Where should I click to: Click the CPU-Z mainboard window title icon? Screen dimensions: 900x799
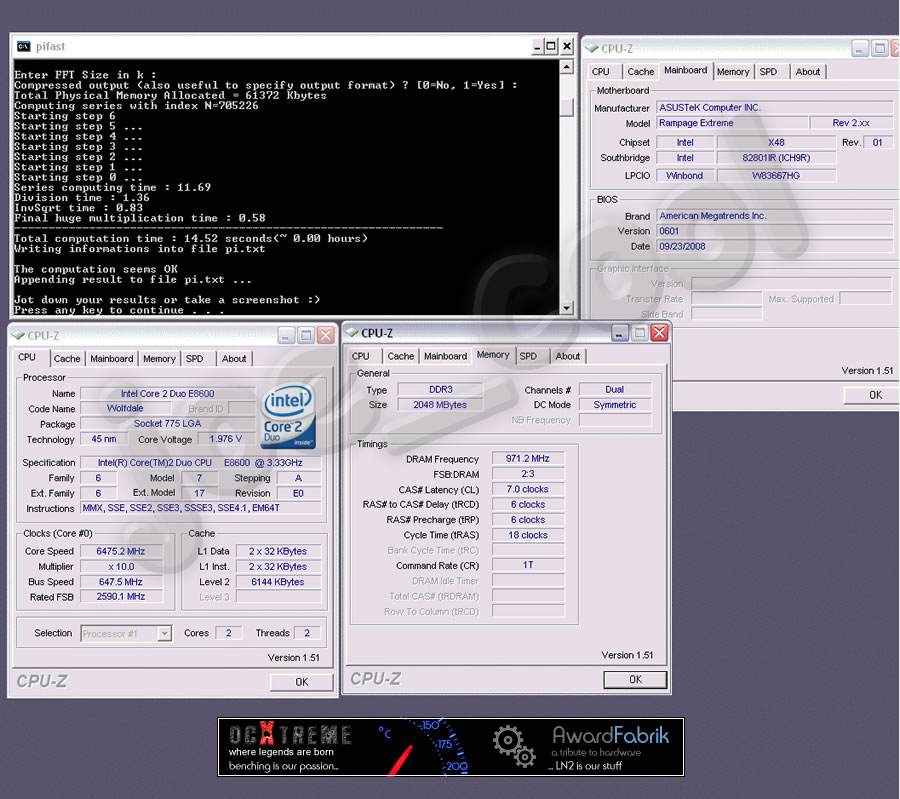592,49
